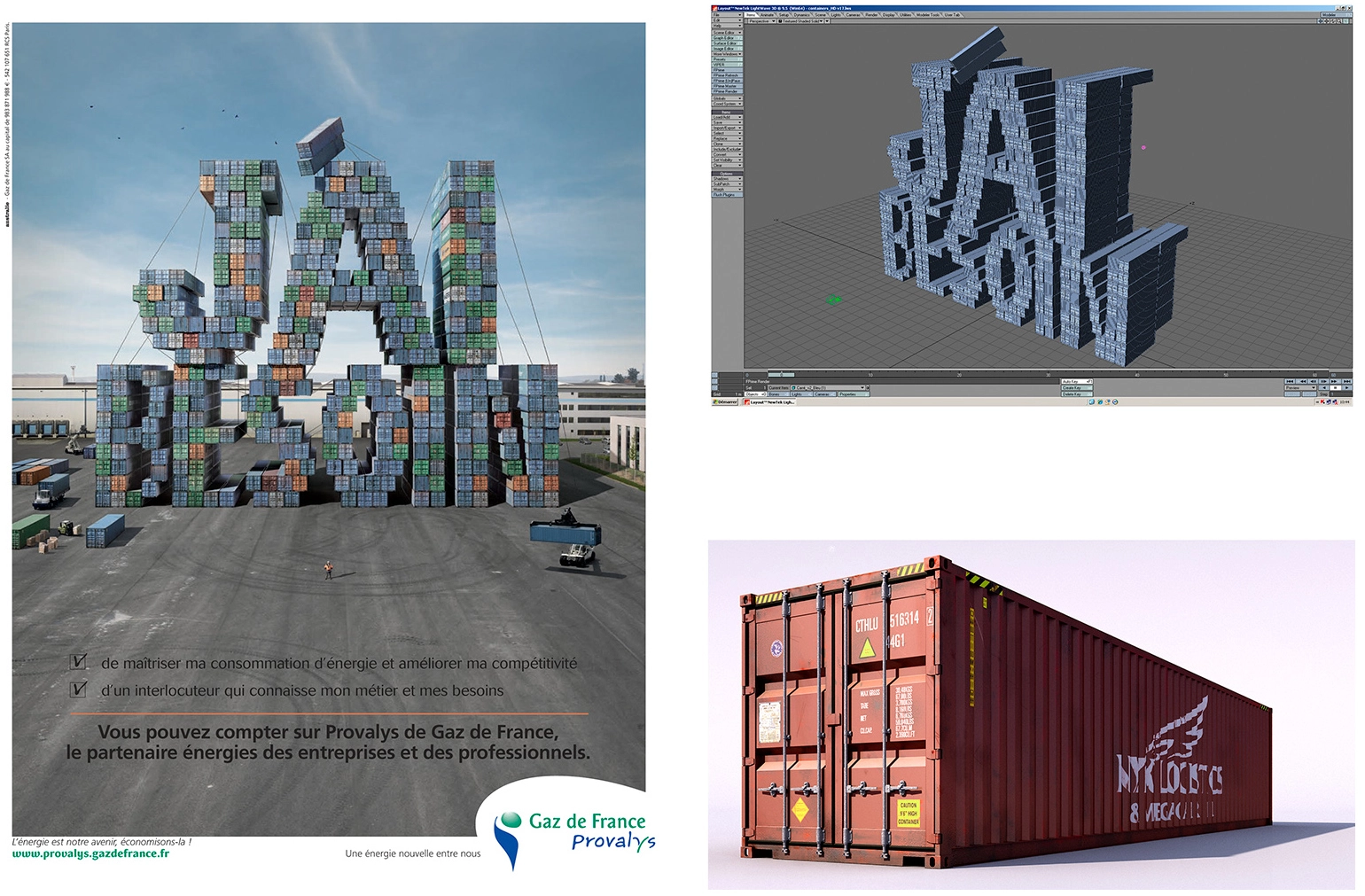Tick second checkbox about un interlocuteur

[x=78, y=690]
